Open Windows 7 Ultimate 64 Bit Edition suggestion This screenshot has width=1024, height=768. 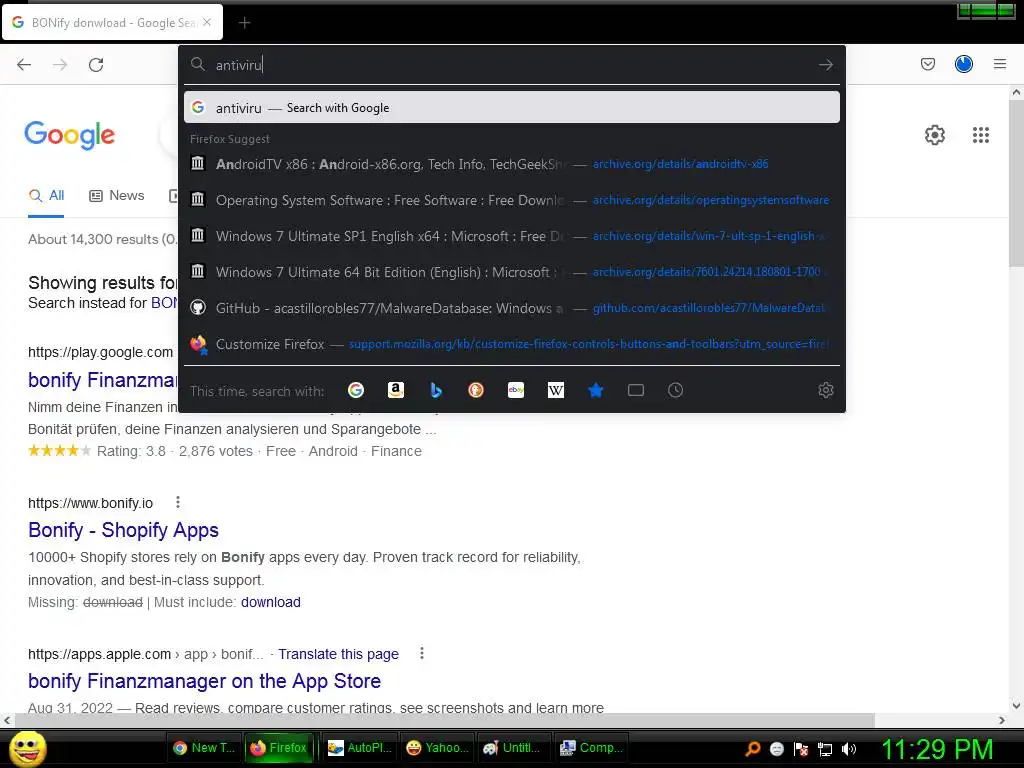pos(512,272)
